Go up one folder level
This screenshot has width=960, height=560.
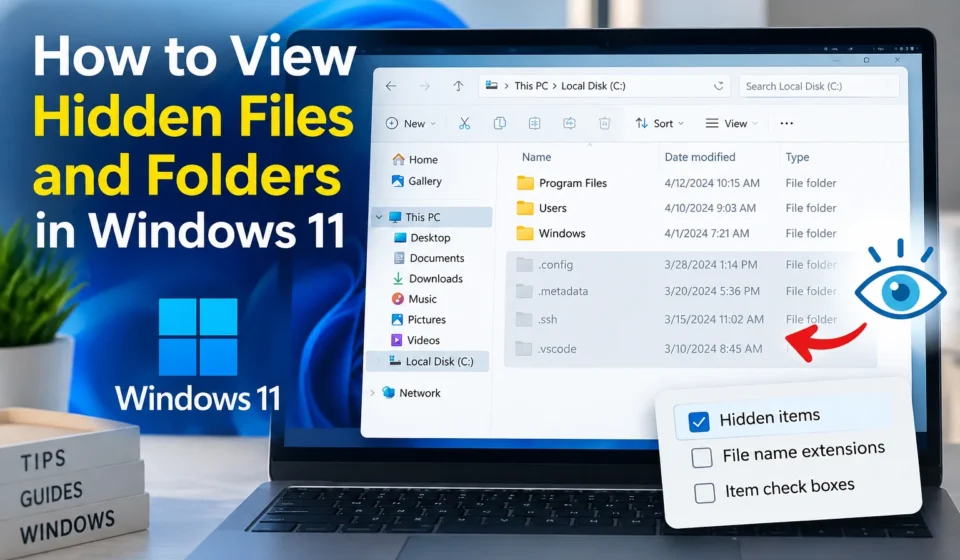[x=458, y=86]
